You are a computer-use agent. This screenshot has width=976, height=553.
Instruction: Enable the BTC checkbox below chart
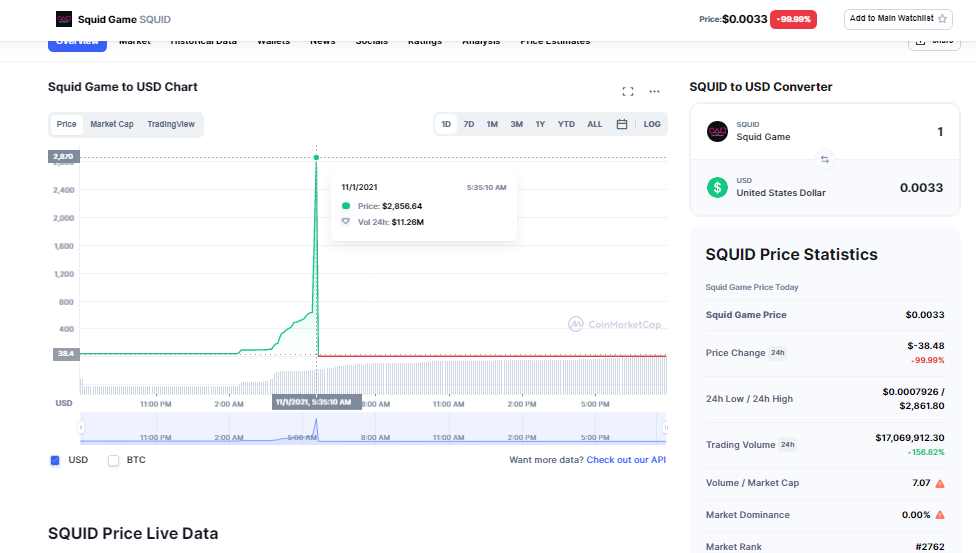[113, 460]
